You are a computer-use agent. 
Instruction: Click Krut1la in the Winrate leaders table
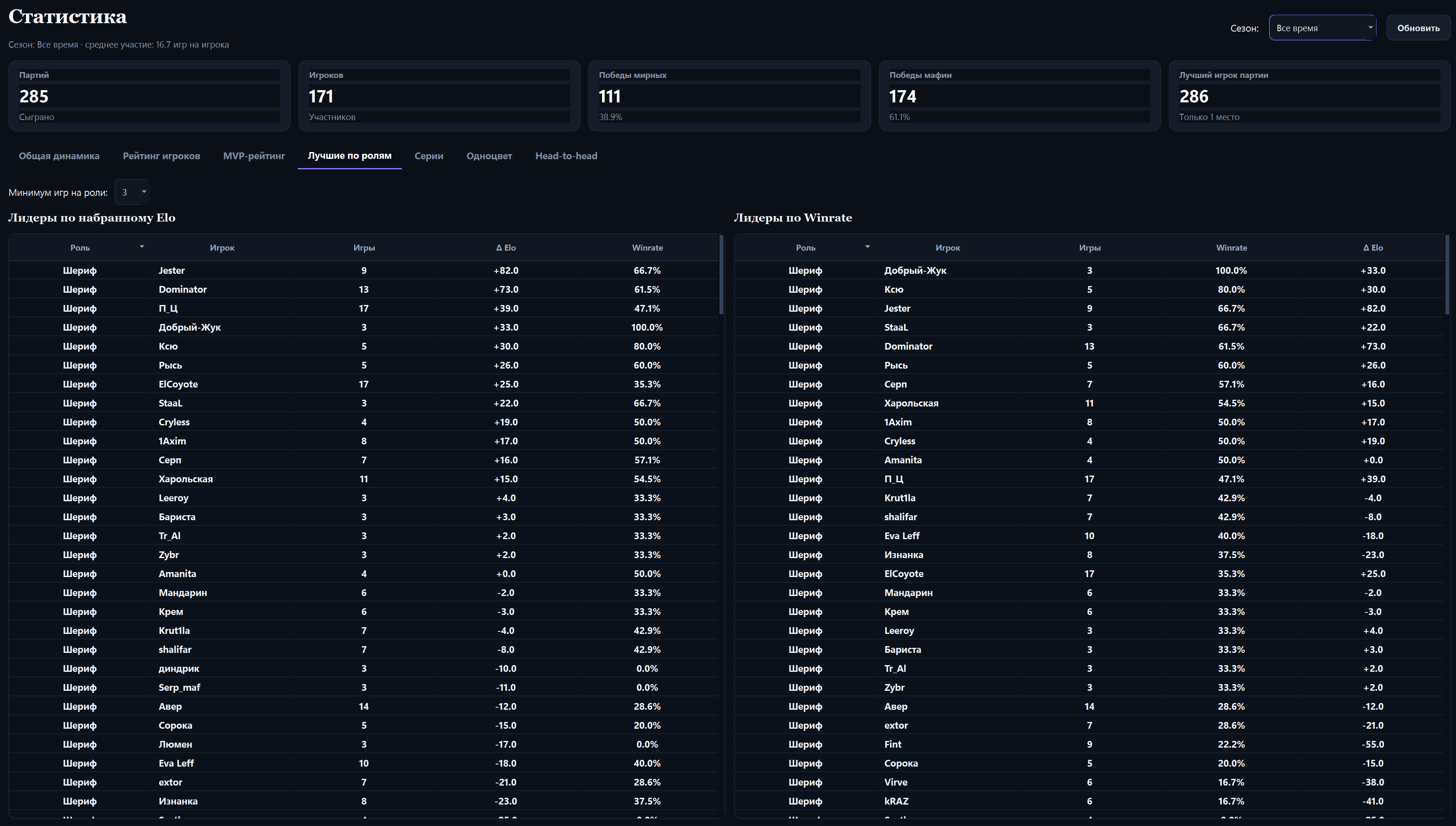[900, 498]
